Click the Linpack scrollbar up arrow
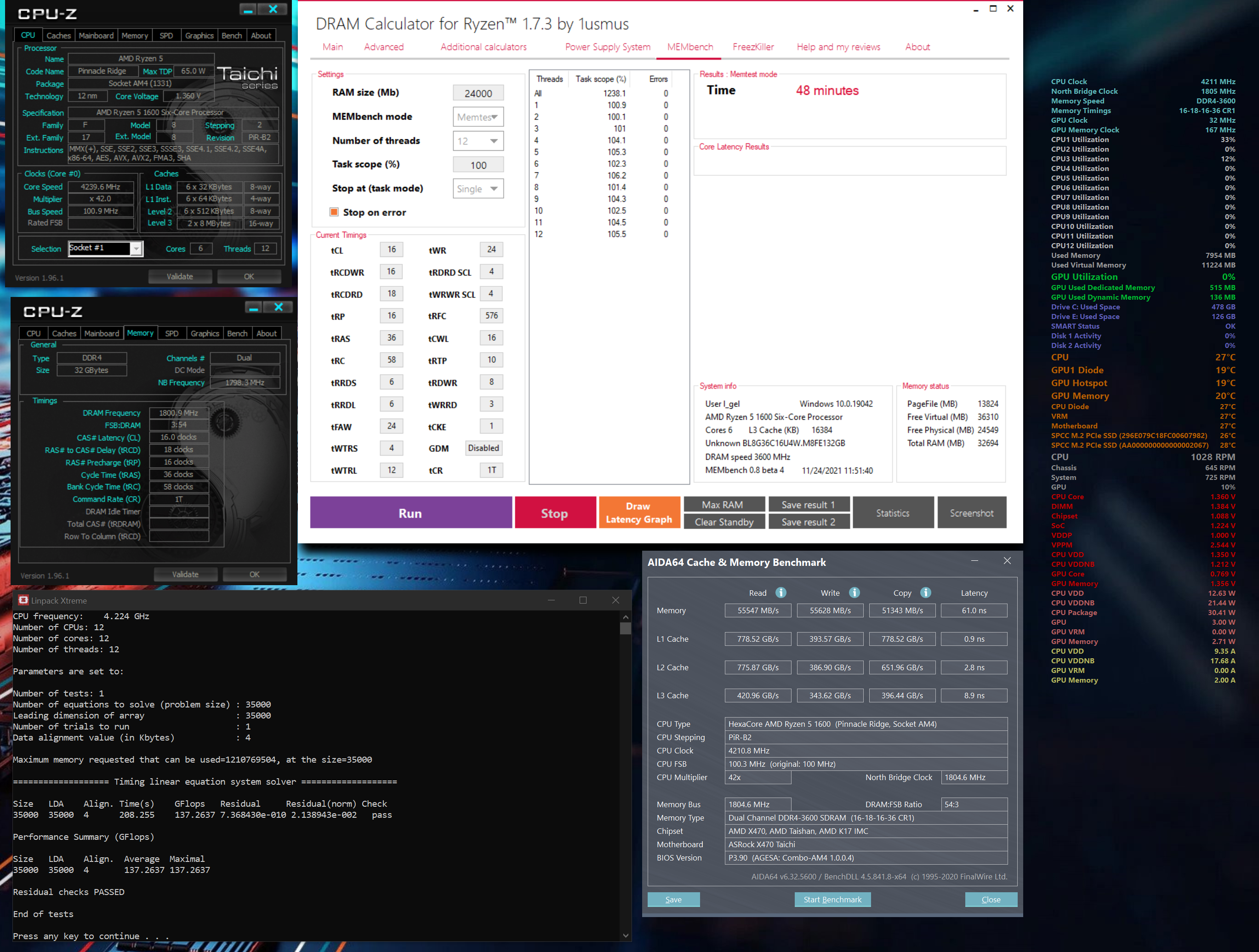The width and height of the screenshot is (1259, 952). click(626, 617)
